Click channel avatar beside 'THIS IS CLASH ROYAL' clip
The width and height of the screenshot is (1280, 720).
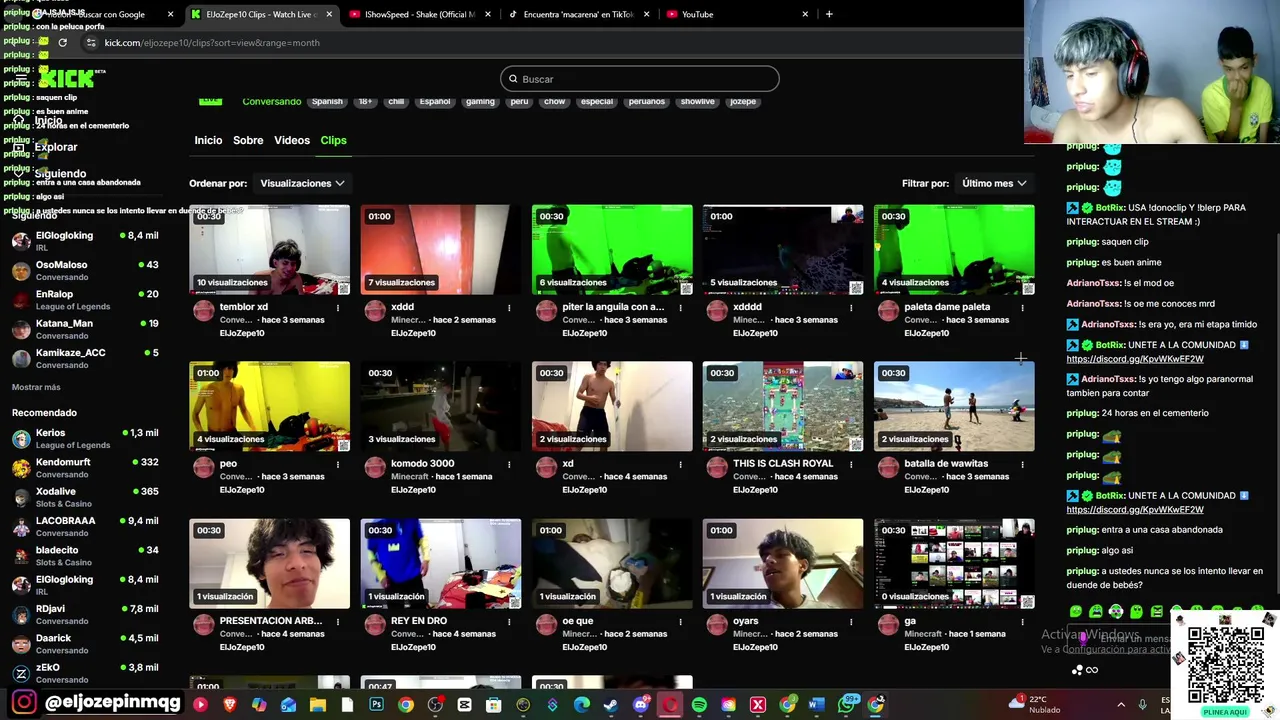point(717,467)
